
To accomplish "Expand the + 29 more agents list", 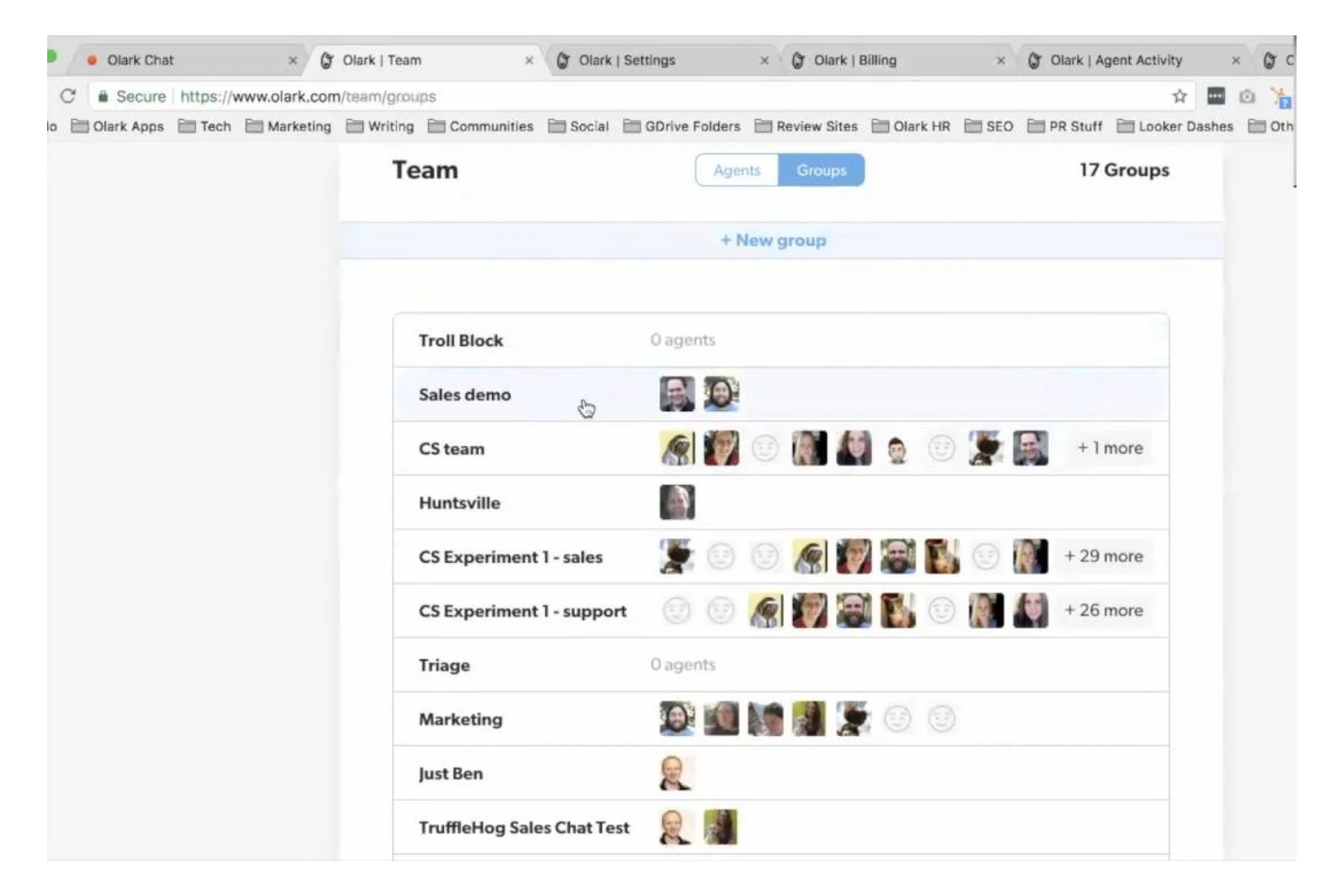I will [1103, 556].
